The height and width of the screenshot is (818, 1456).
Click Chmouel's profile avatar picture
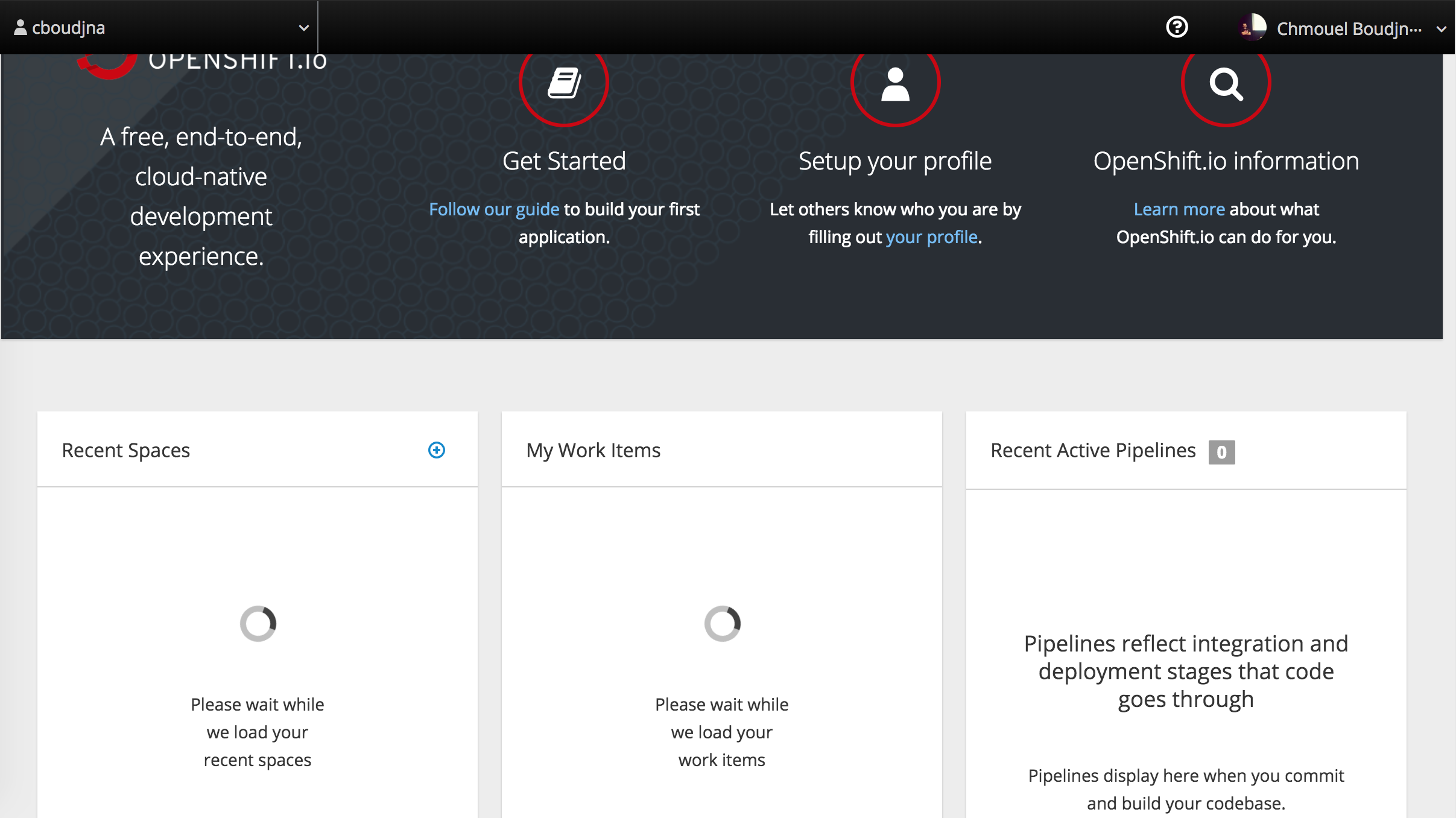tap(1252, 27)
